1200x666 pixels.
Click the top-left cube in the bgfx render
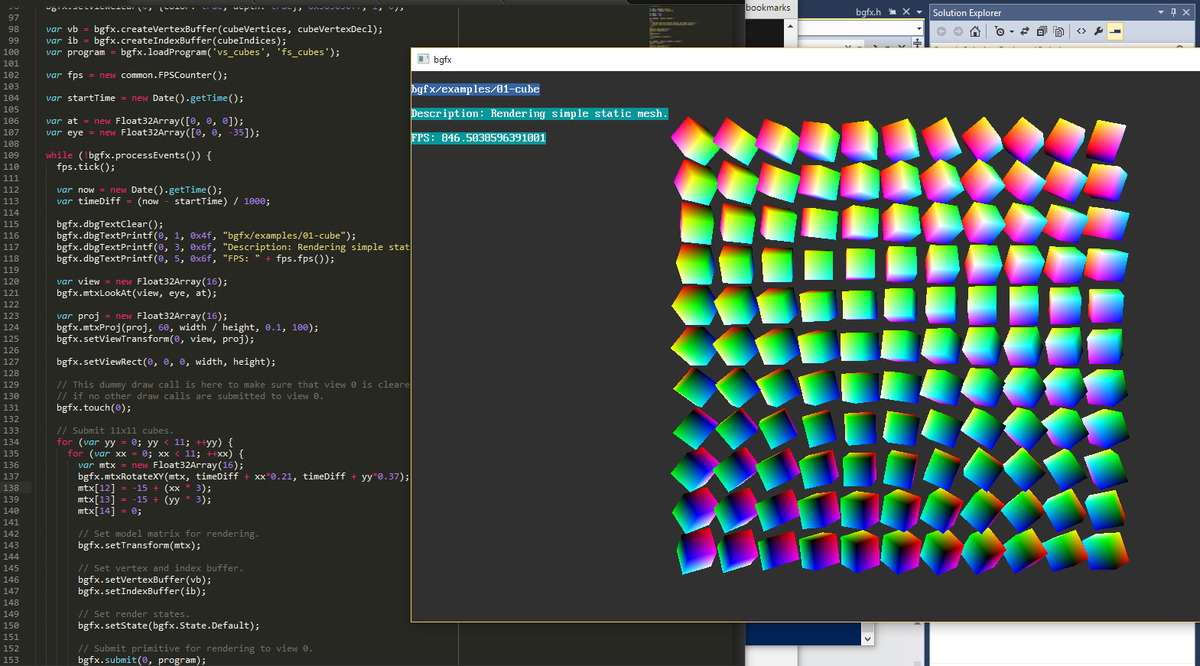tap(697, 140)
